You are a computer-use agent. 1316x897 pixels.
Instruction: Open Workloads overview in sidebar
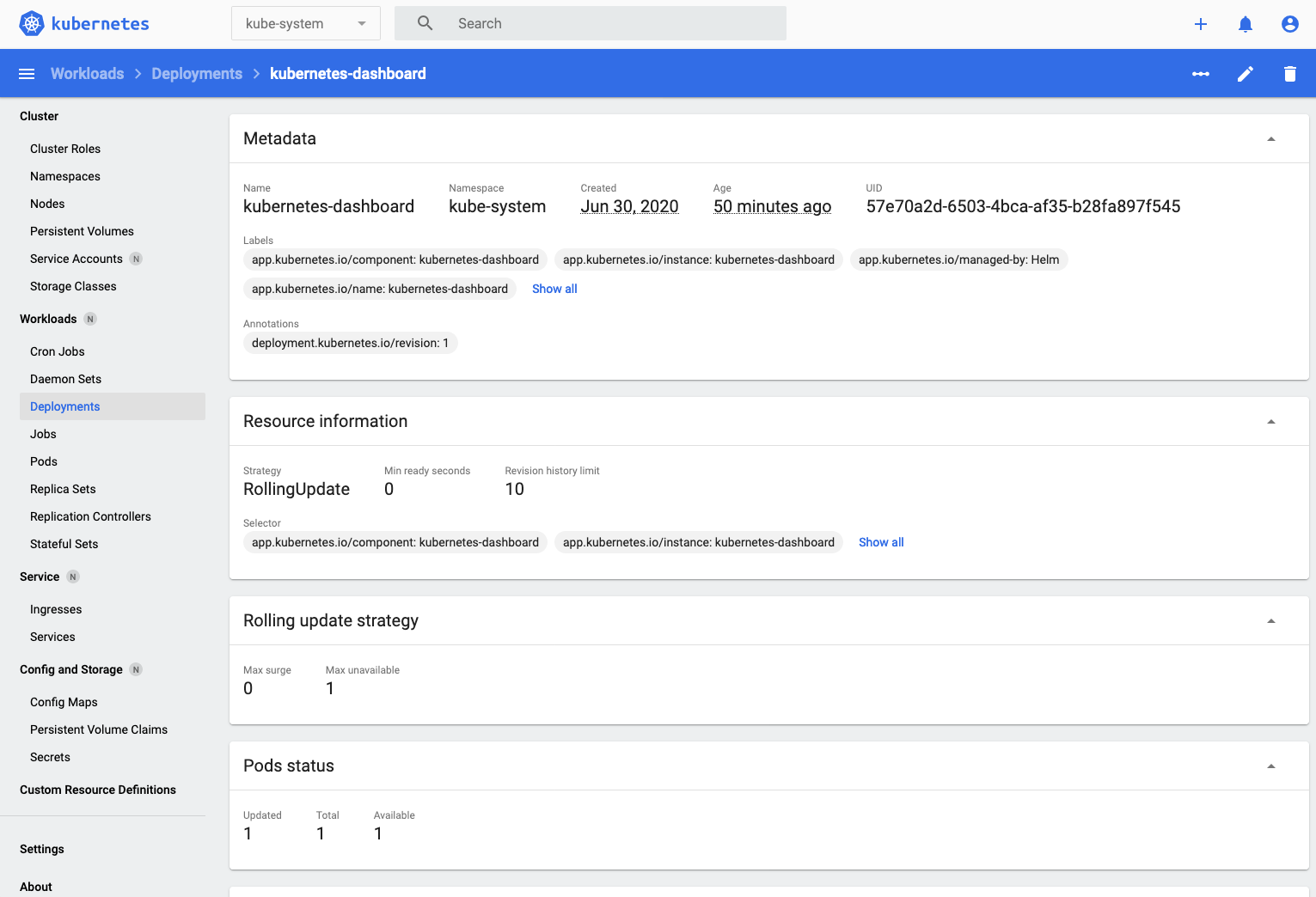(48, 319)
